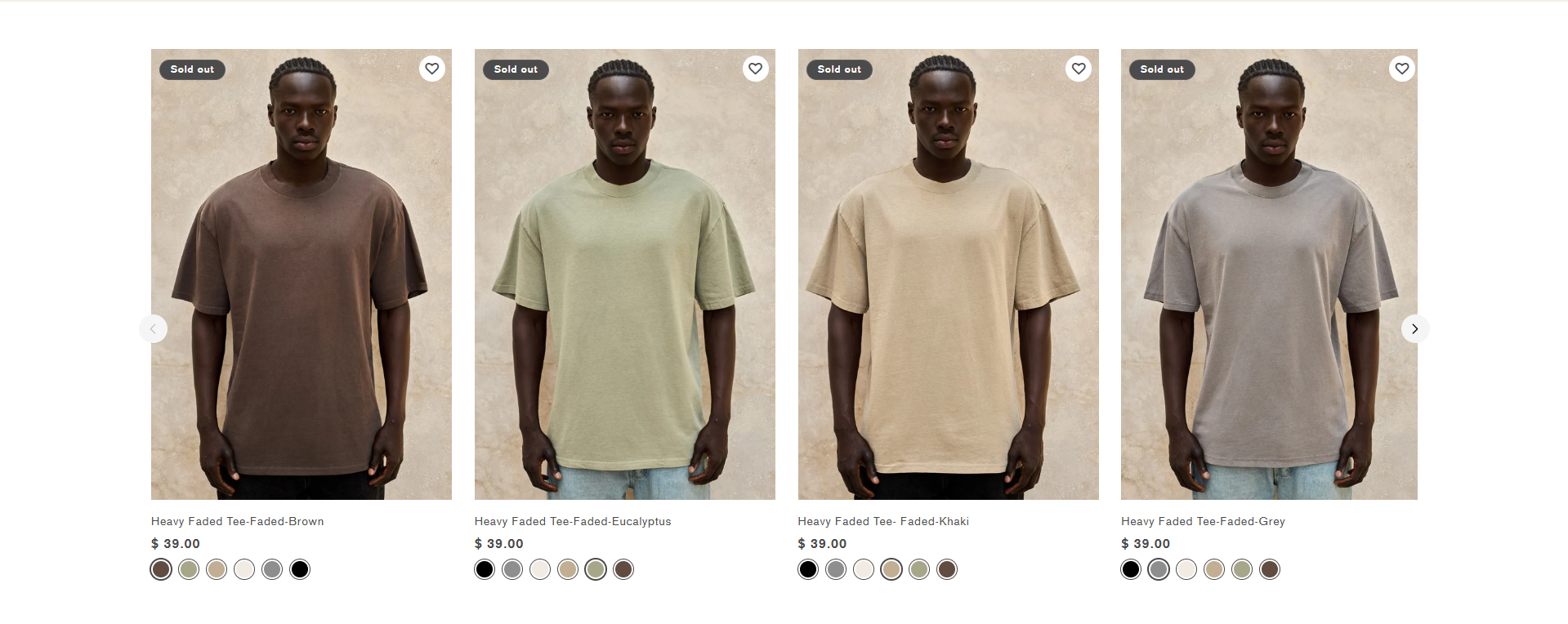View Faded-Grey tee product image
Viewport: 1568px width, 624px height.
[1269, 274]
